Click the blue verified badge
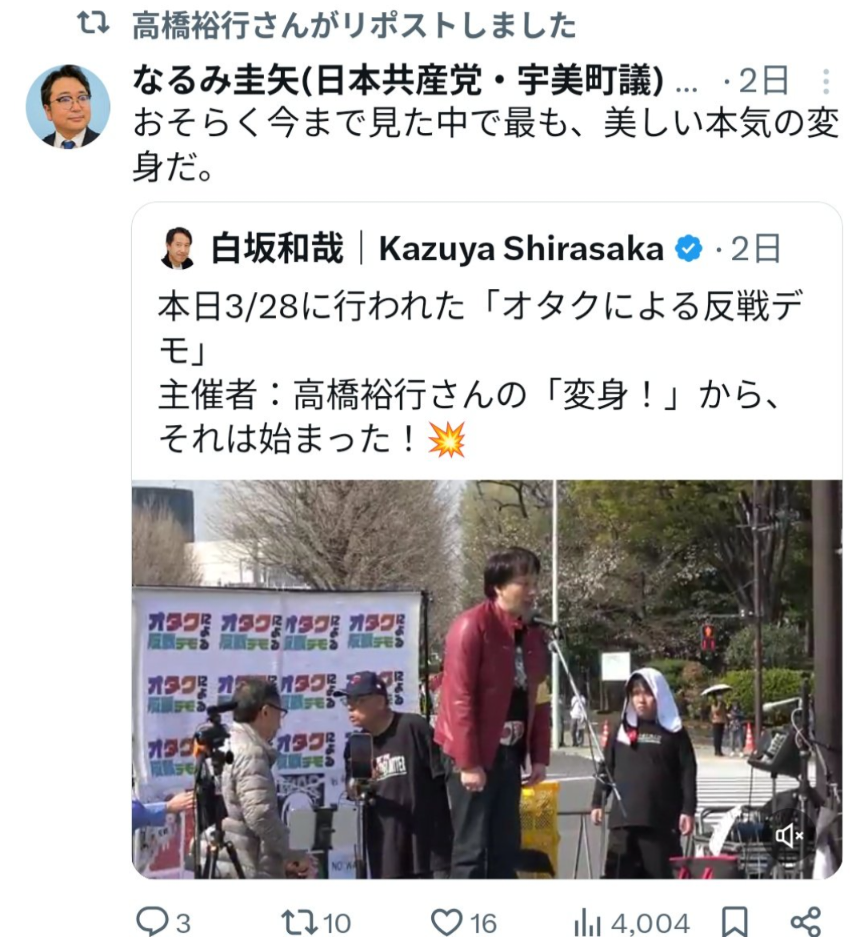This screenshot has width=864, height=937. (689, 248)
